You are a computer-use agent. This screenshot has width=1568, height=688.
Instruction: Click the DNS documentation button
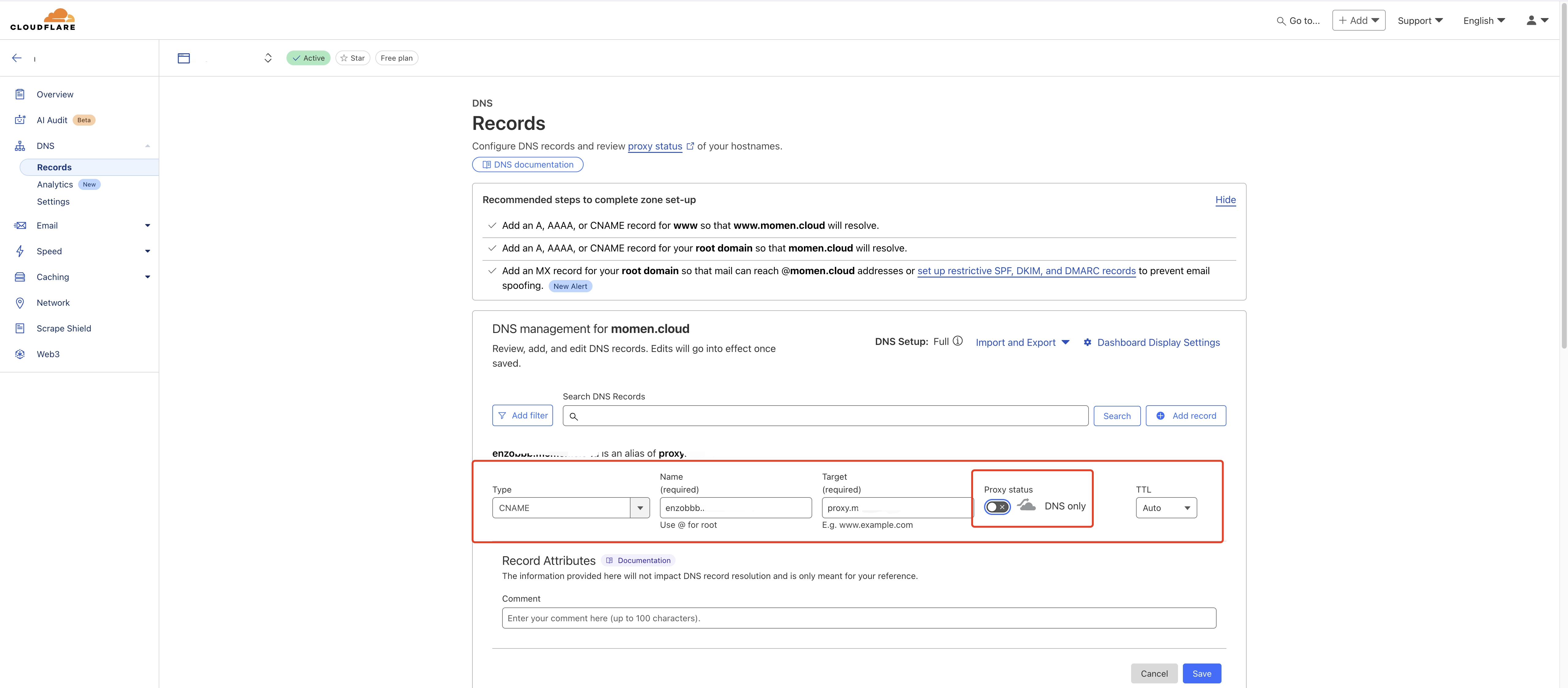coord(528,164)
